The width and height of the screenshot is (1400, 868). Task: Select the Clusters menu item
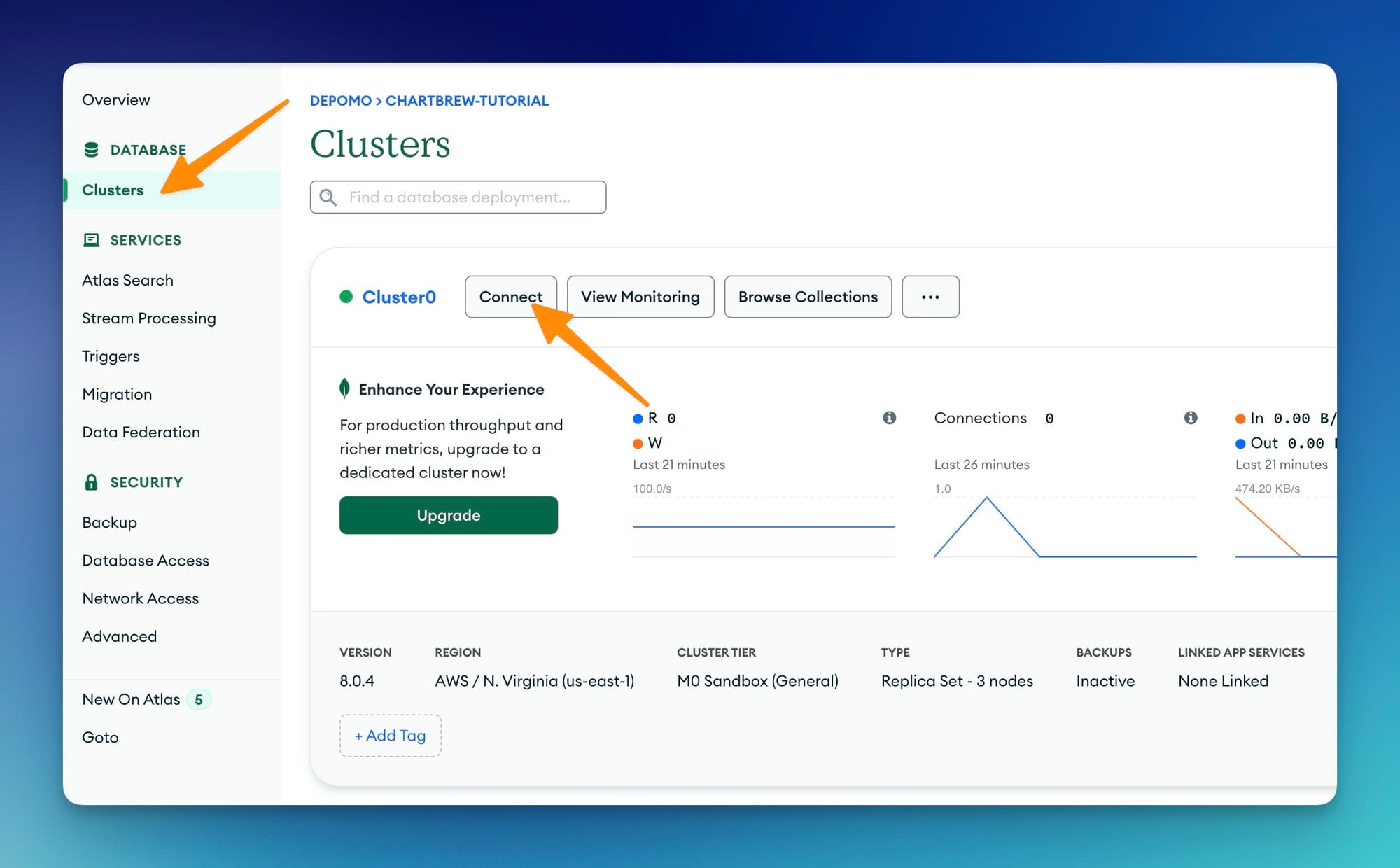pyautogui.click(x=112, y=190)
